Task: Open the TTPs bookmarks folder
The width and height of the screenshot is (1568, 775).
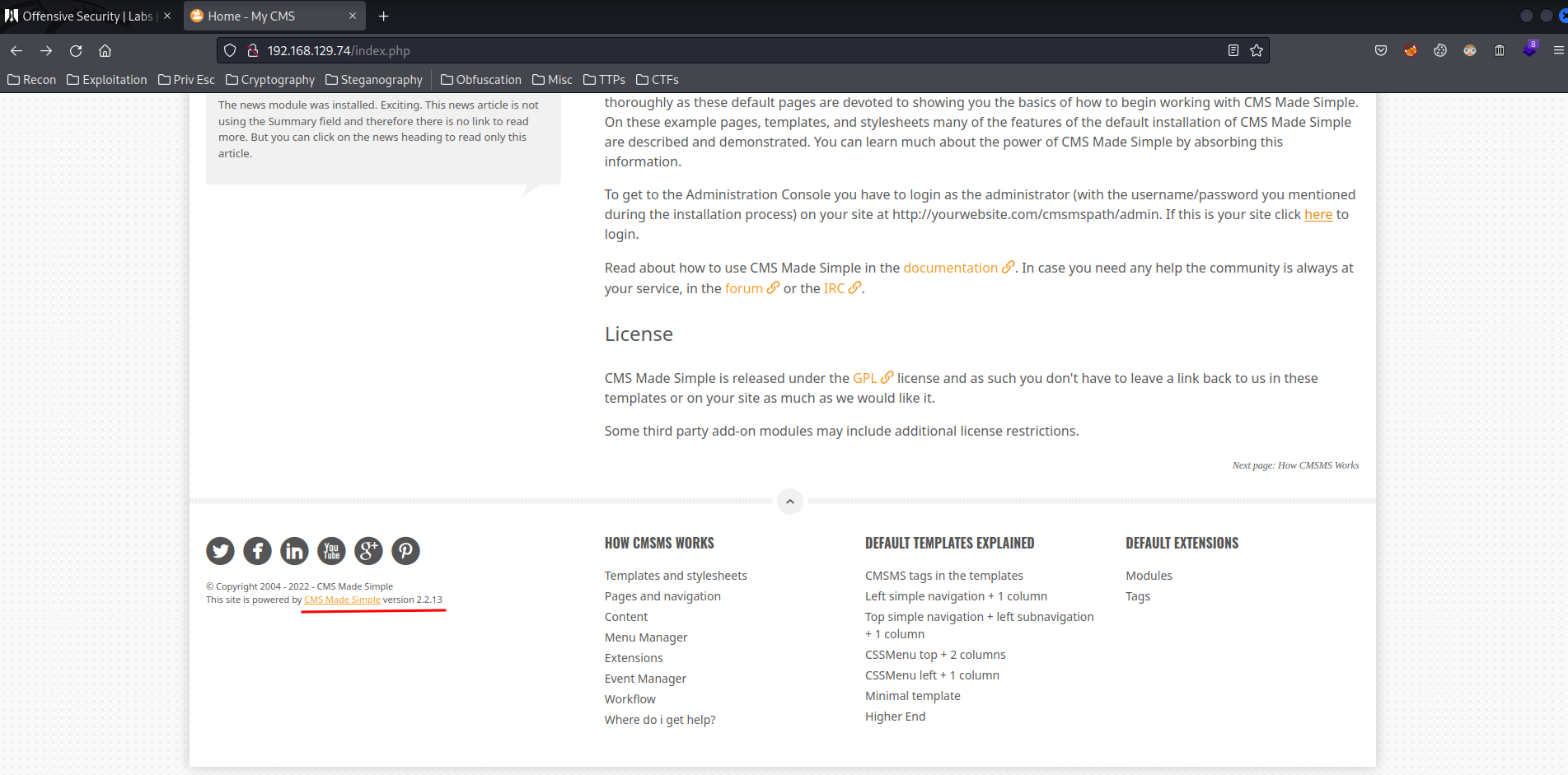Action: [x=604, y=80]
